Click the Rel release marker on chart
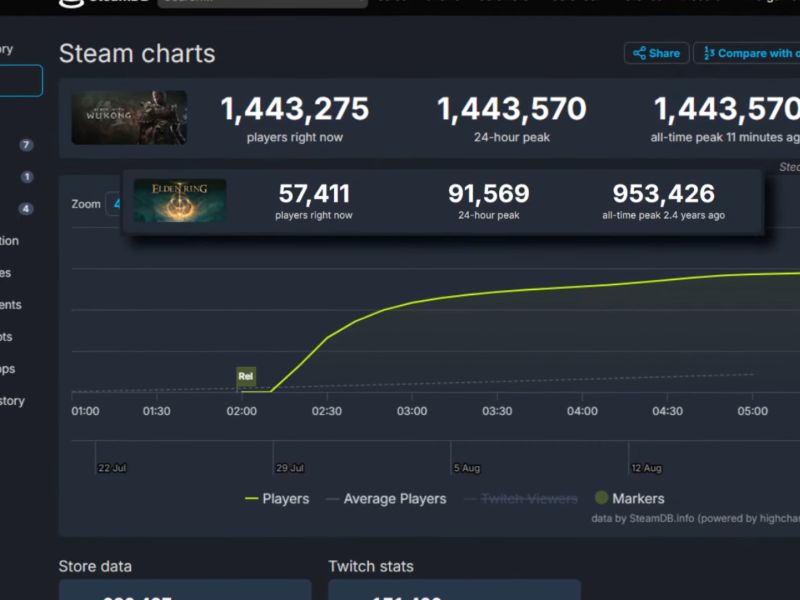The width and height of the screenshot is (800, 600). tap(245, 376)
